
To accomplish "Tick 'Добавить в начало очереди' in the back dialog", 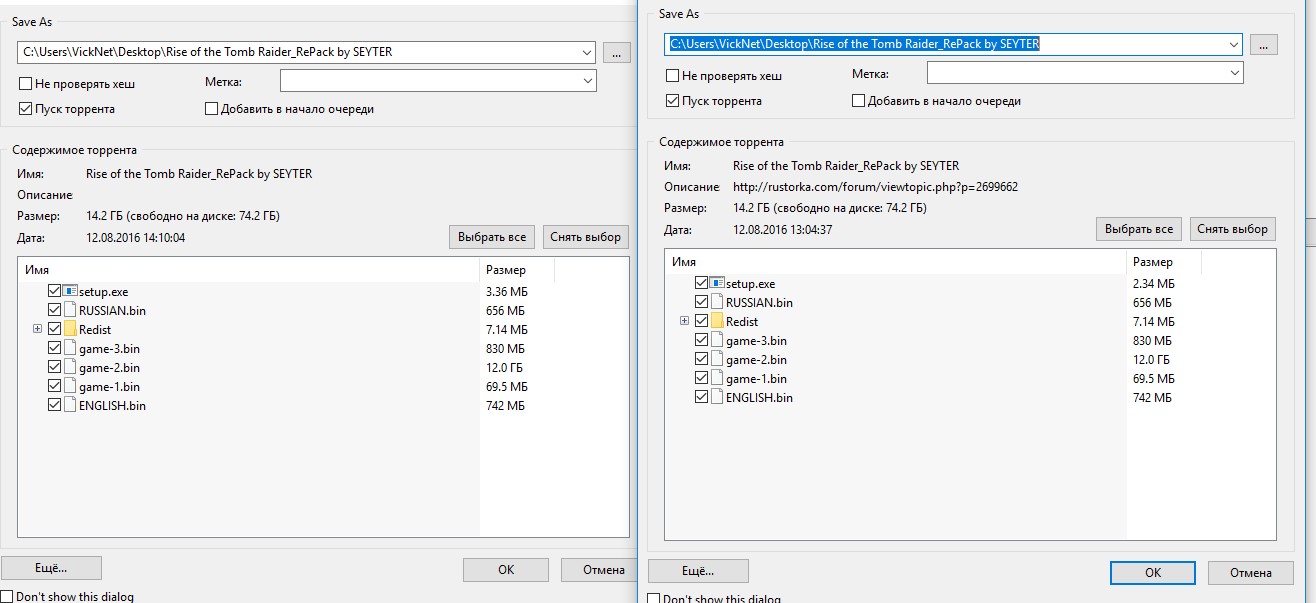I will 211,109.
